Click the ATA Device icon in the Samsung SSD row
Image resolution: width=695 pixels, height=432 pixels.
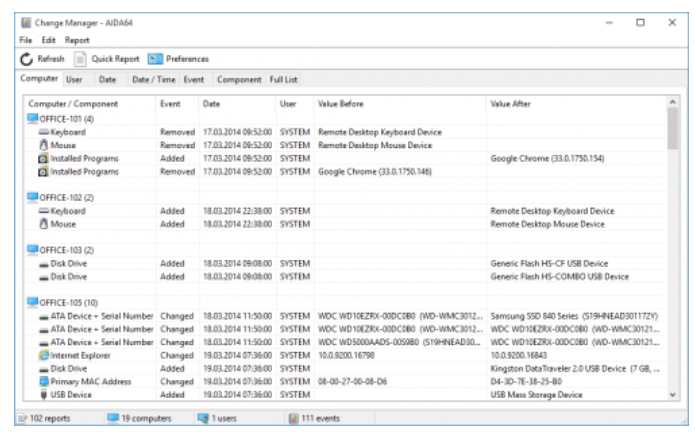(43, 317)
